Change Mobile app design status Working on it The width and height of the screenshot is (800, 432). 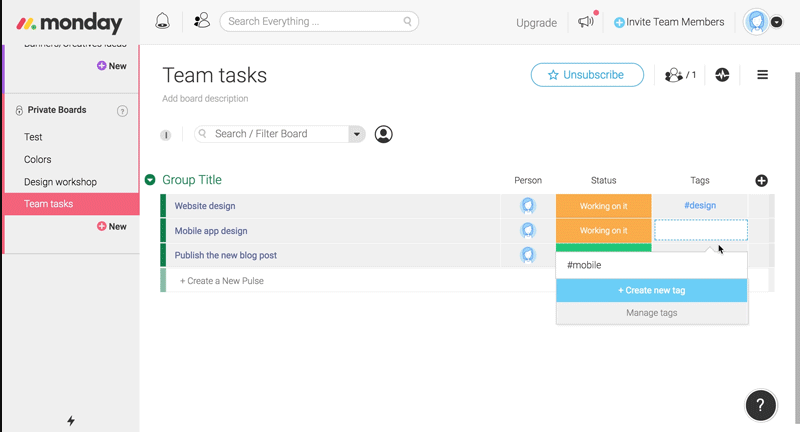[604, 231]
